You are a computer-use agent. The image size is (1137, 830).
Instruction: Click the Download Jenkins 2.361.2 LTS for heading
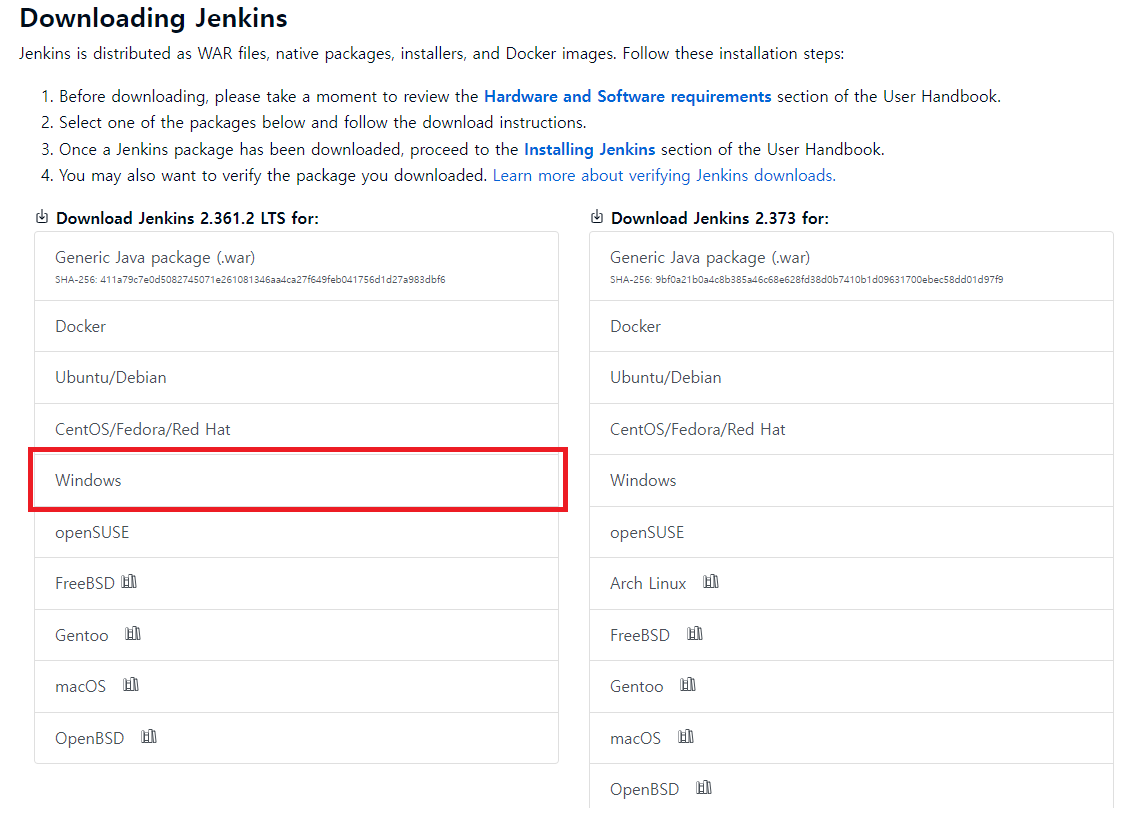pos(187,218)
